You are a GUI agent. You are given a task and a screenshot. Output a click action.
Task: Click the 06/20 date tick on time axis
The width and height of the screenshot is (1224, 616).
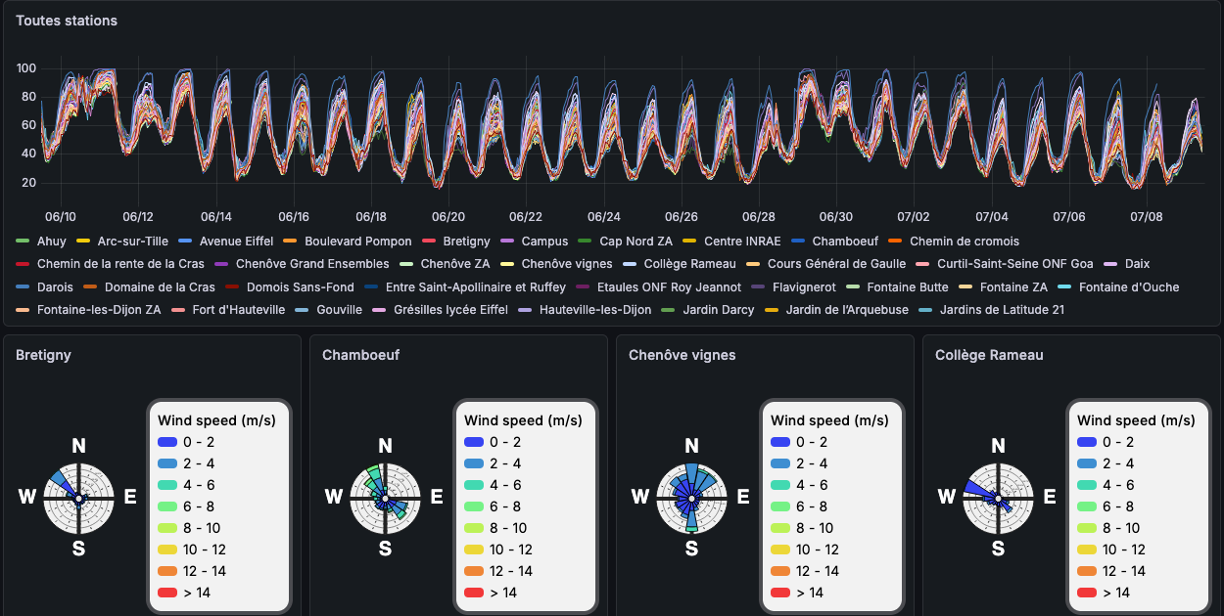point(448,216)
